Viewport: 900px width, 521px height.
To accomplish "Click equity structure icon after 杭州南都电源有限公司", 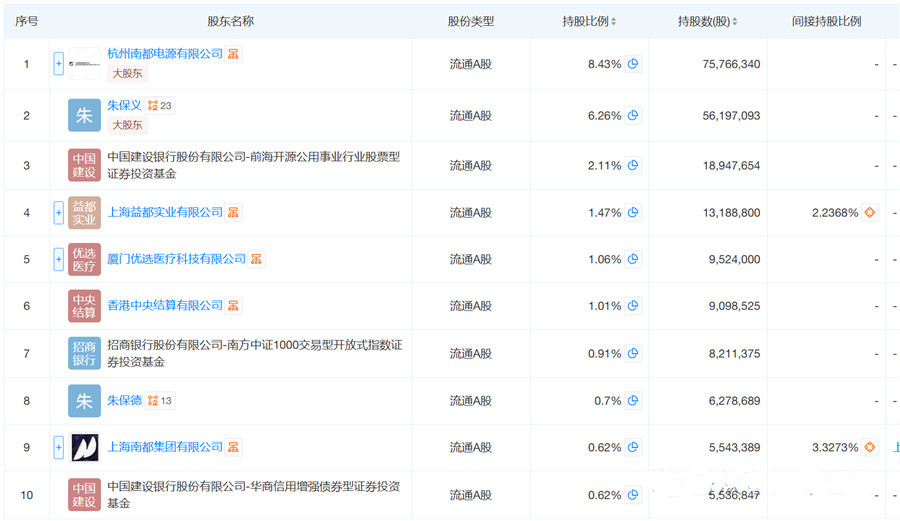I will [x=233, y=54].
